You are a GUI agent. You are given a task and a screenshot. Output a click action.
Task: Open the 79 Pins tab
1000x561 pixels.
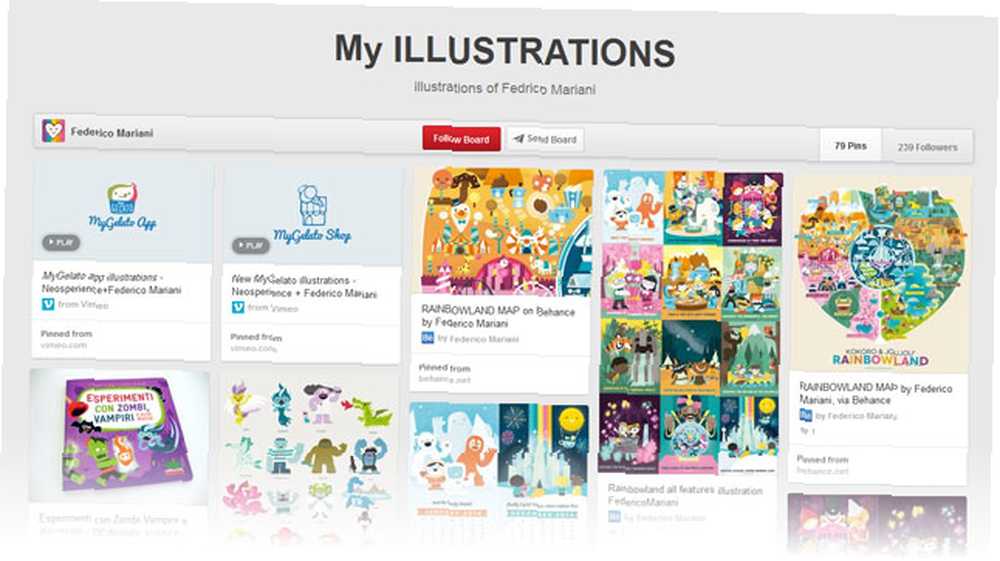[851, 146]
